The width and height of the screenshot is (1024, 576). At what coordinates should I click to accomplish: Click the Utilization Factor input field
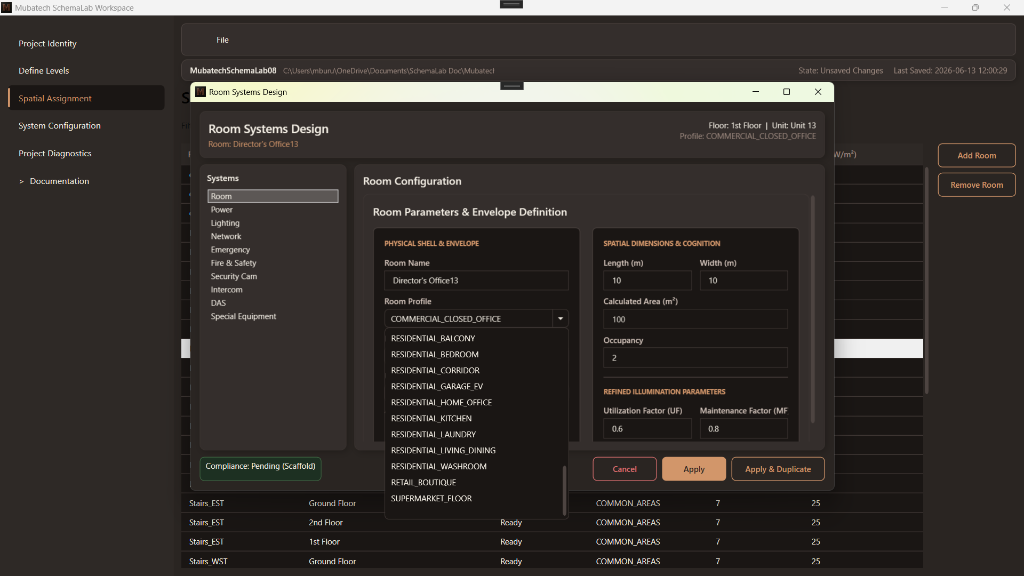pyautogui.click(x=647, y=428)
